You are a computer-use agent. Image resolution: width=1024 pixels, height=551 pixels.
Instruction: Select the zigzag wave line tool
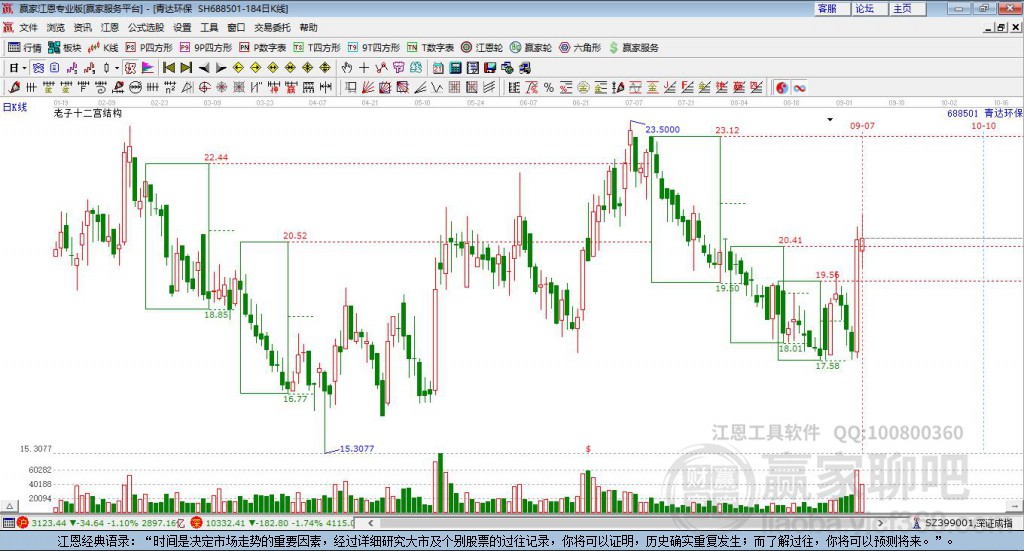coord(436,87)
